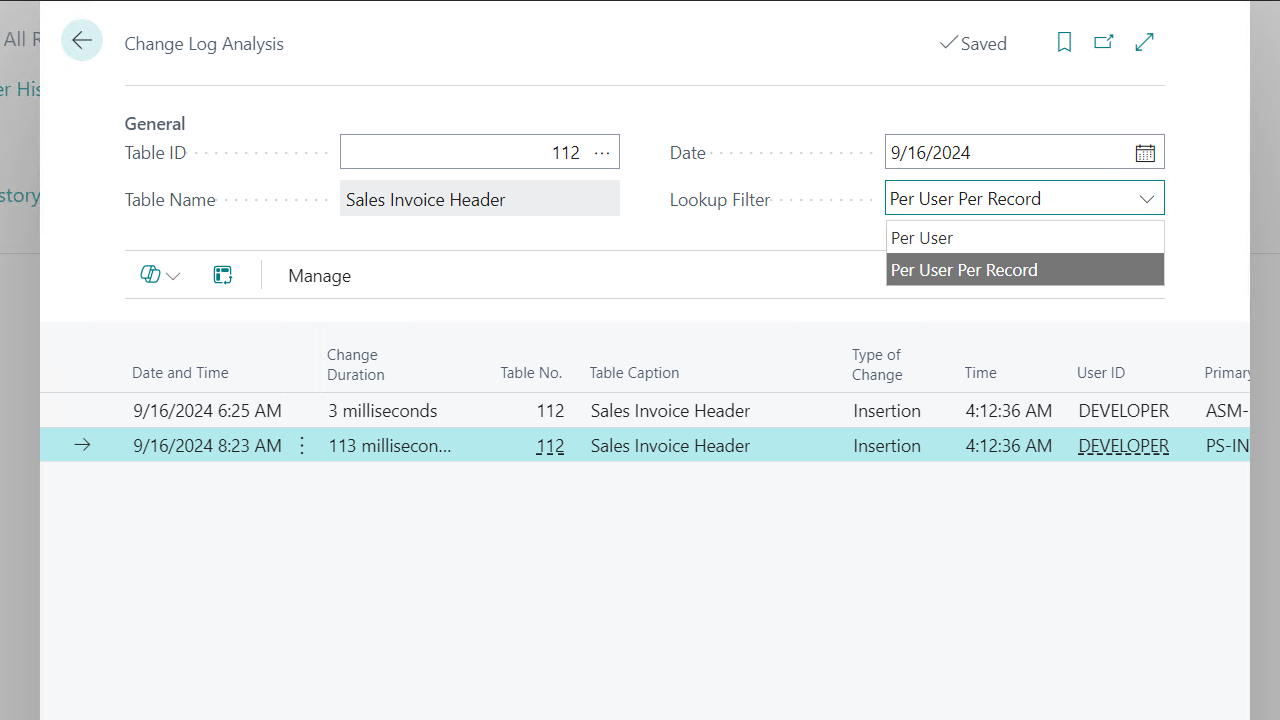Select the Analyze icon on the toolbar
The image size is (1280, 720).
click(x=149, y=274)
